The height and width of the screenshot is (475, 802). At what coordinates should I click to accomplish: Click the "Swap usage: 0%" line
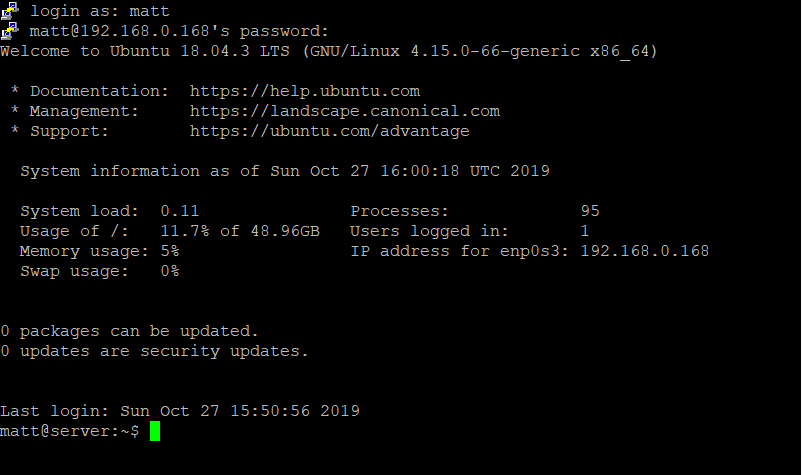[x=99, y=271]
